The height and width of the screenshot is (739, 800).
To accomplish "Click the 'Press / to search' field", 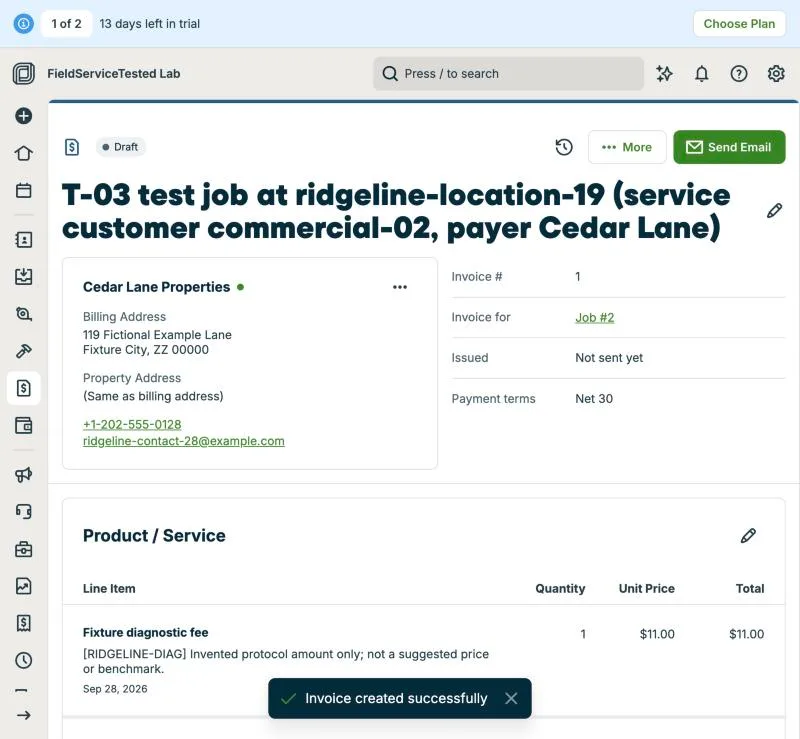I will (508, 73).
